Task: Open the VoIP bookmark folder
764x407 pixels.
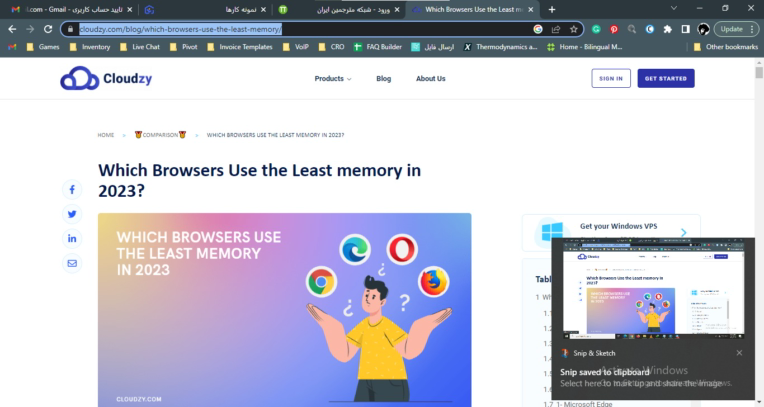Action: pos(296,47)
